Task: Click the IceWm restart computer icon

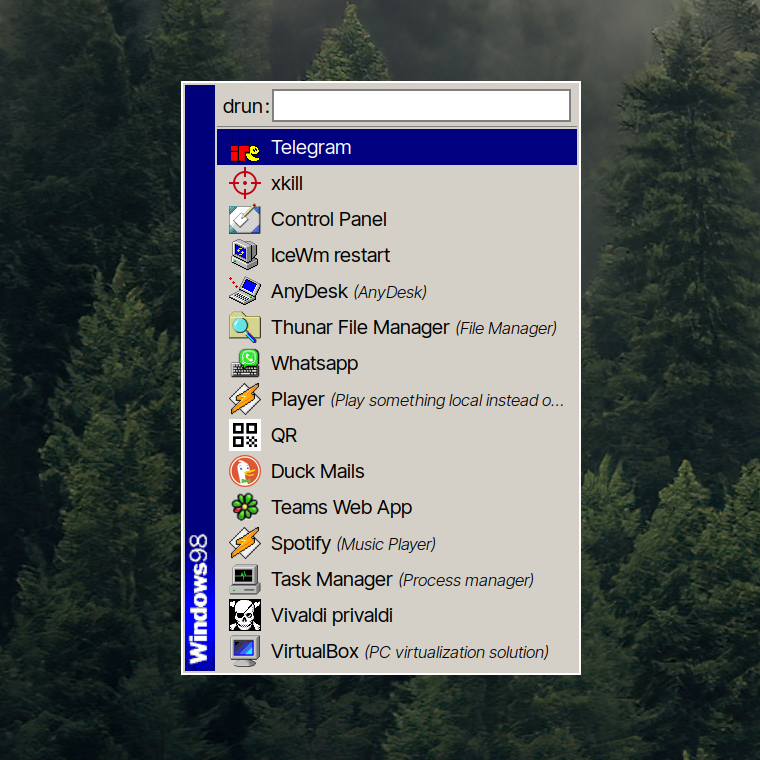Action: click(245, 255)
